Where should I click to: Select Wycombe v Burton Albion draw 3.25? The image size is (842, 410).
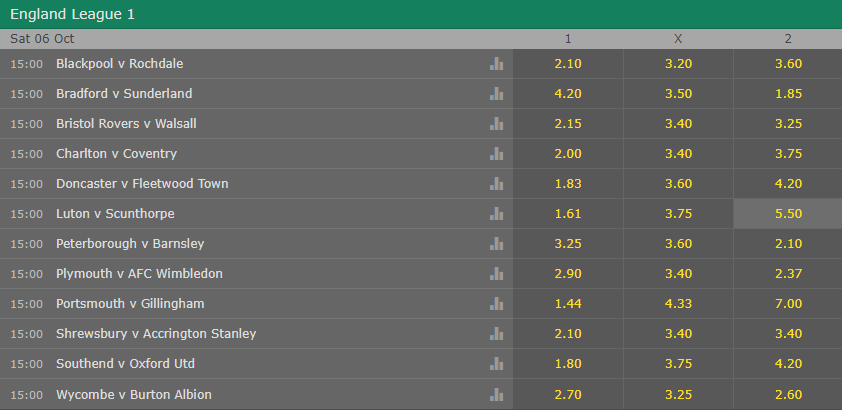(x=678, y=394)
